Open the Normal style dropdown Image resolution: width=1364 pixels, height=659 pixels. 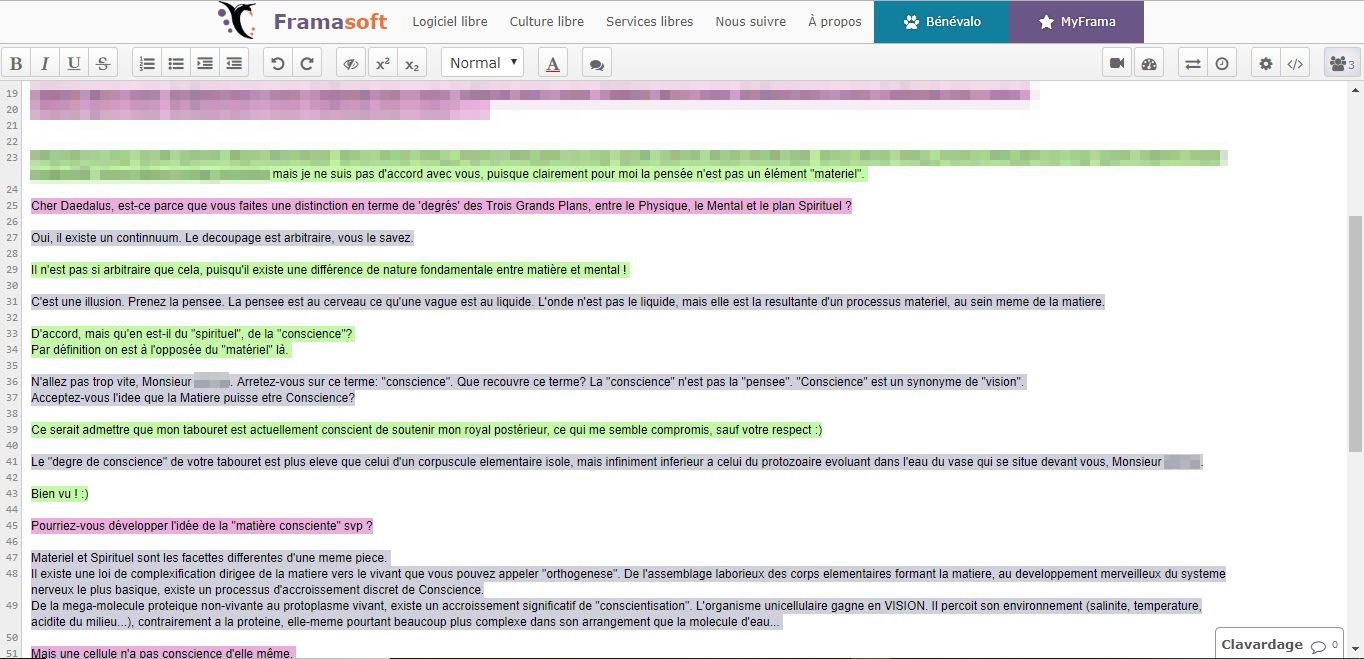(483, 63)
